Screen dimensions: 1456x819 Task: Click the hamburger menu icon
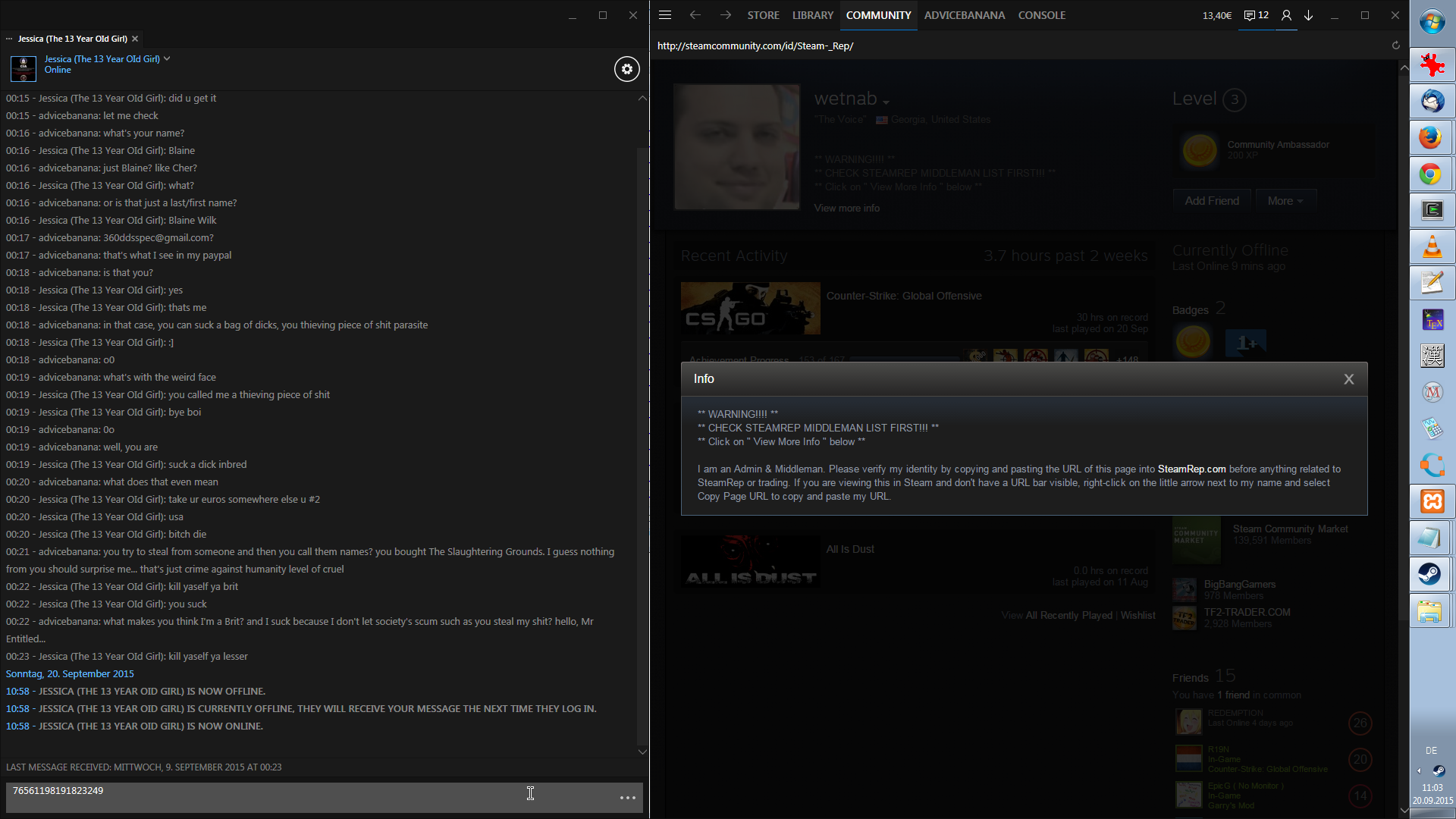(665, 15)
